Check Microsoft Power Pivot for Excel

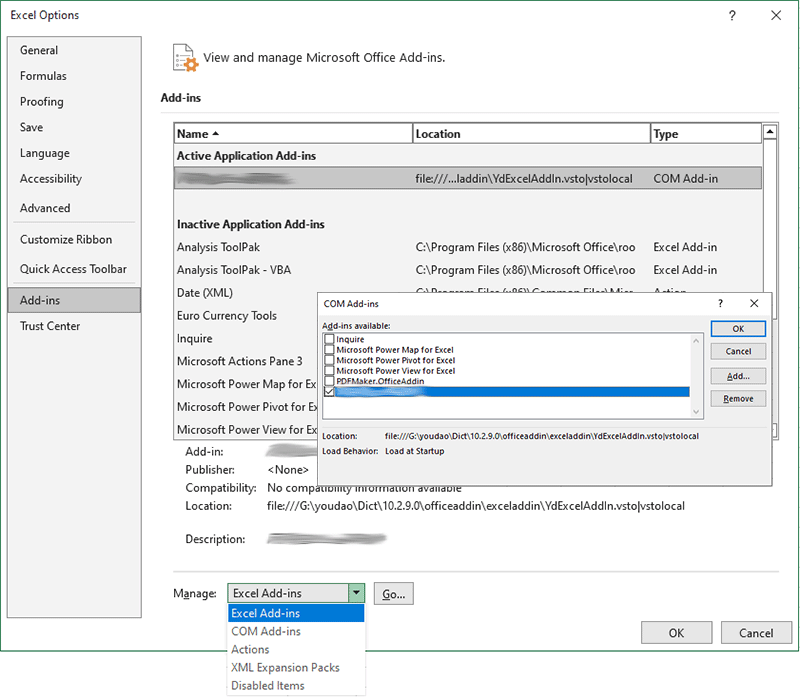[329, 360]
